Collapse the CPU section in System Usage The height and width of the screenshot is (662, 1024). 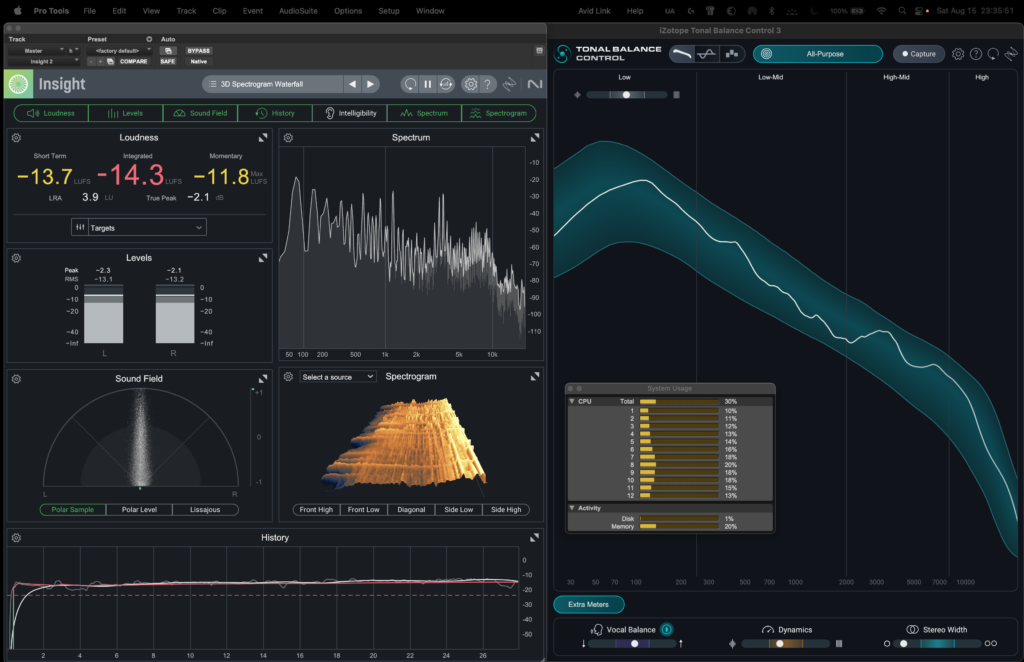point(572,402)
